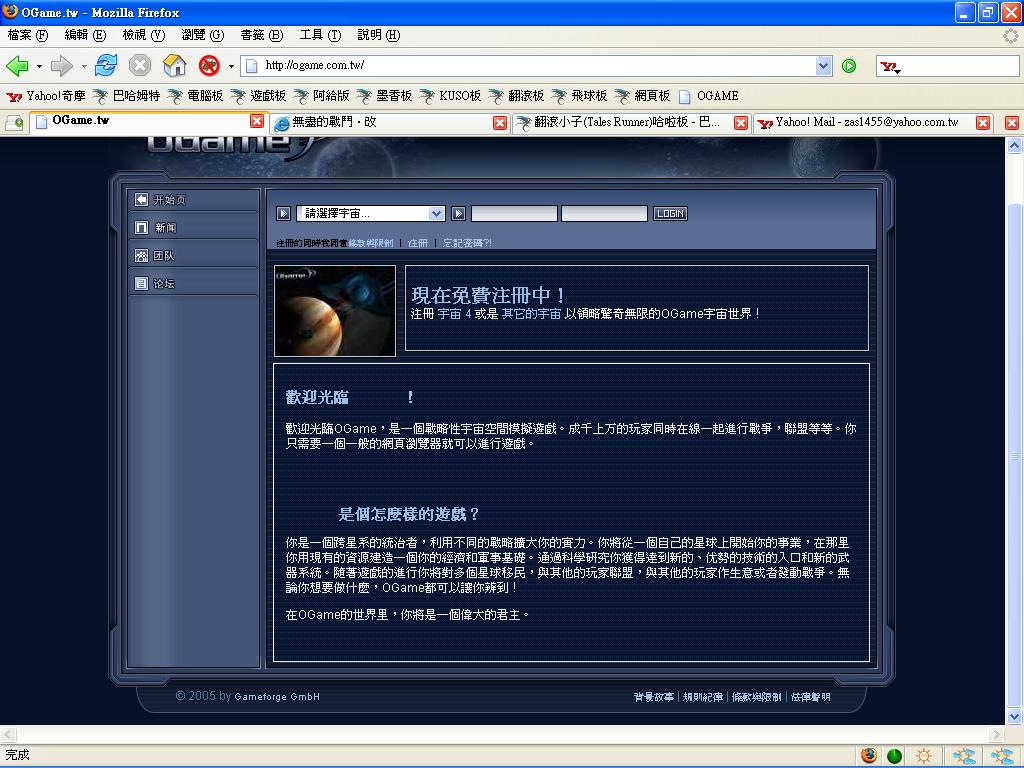
Task: Click the 新闻 sidebar icon
Action: pos(141,227)
